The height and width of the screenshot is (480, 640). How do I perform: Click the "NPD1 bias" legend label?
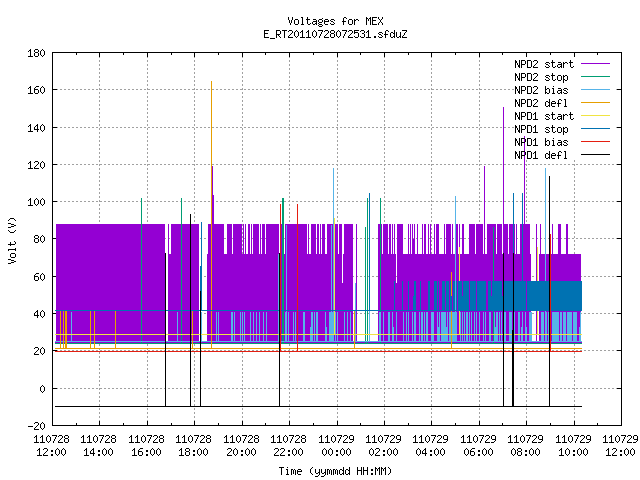pos(541,142)
